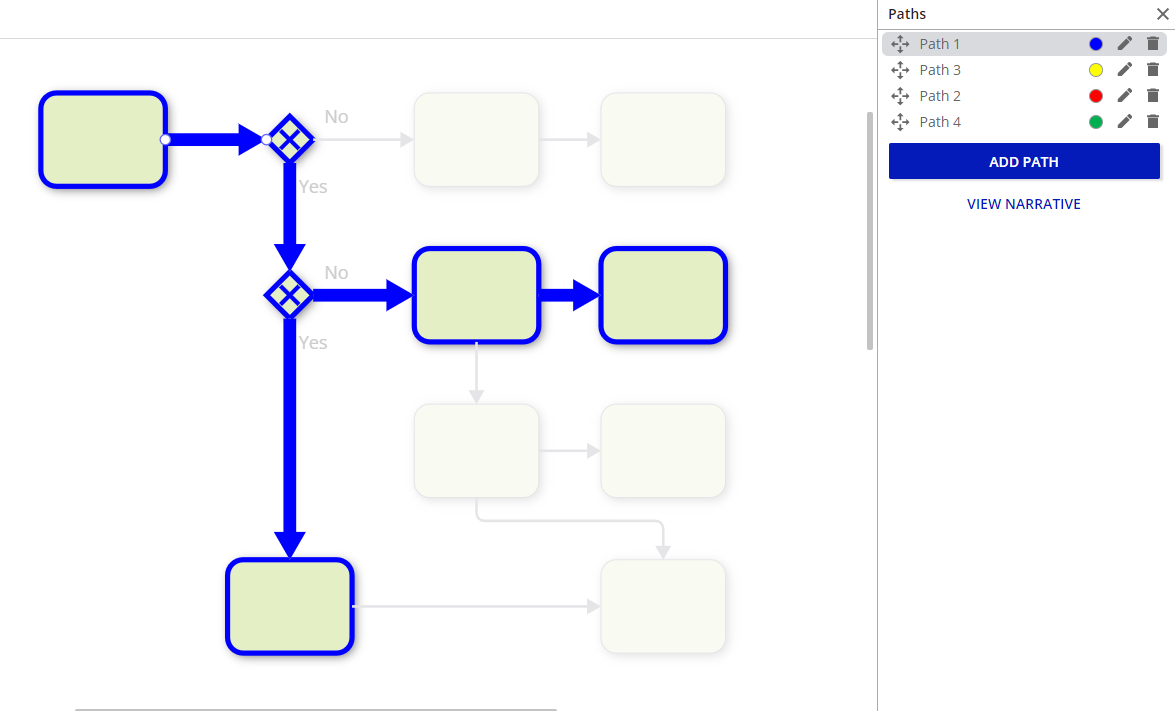Screen dimensions: 1175x711
Task: Click the edit pencil icon for Path 2
Action: tap(1125, 96)
